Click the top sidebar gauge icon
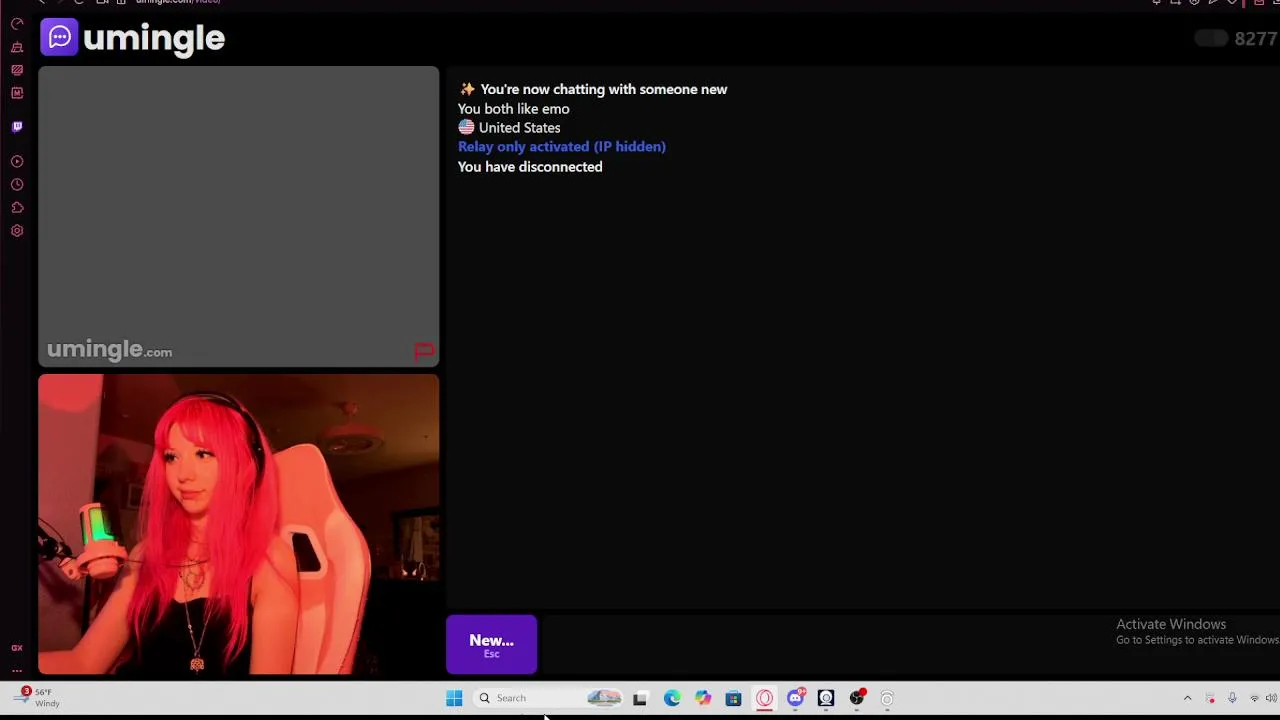1280x720 pixels. pyautogui.click(x=17, y=24)
